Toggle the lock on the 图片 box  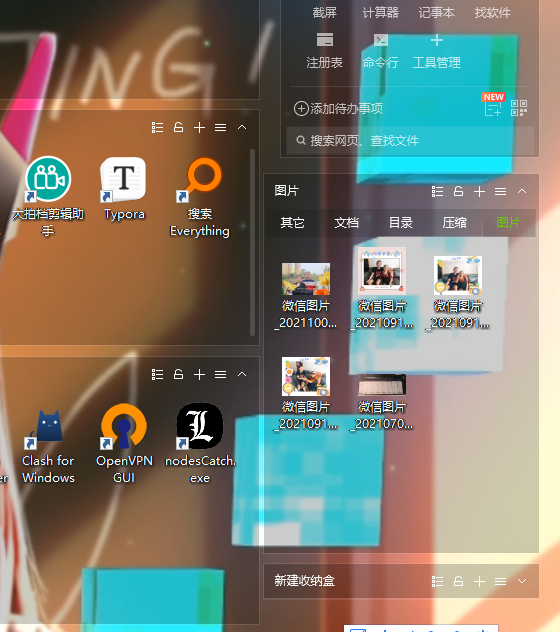click(458, 191)
